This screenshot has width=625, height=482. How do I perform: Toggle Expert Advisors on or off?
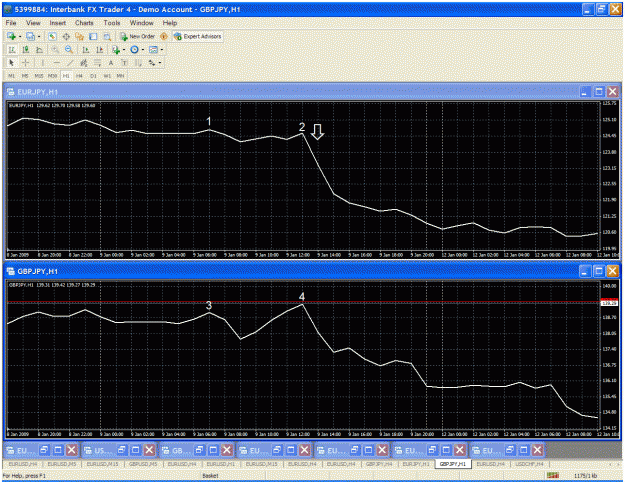click(198, 36)
